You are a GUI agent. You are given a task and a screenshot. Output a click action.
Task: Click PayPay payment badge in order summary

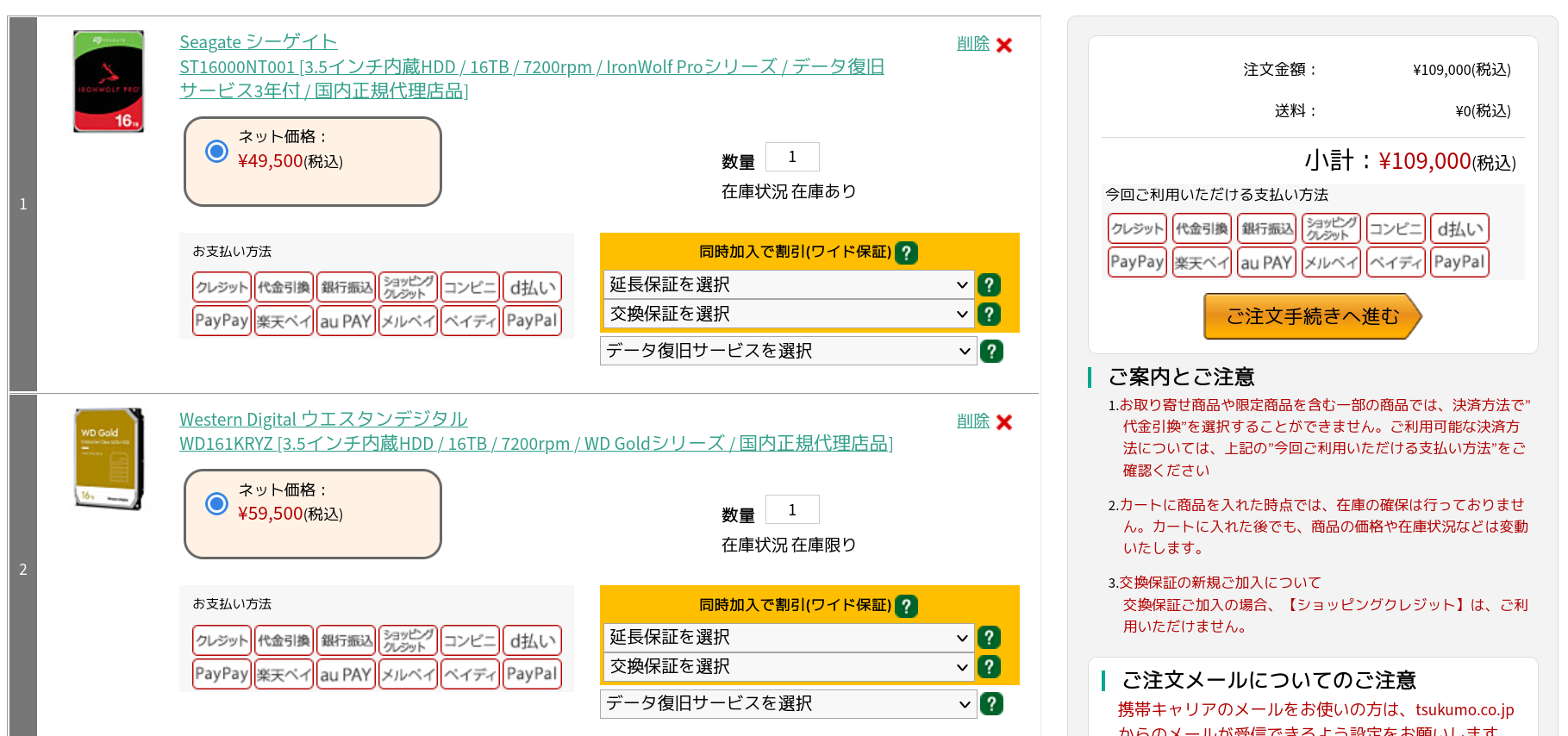(1137, 262)
